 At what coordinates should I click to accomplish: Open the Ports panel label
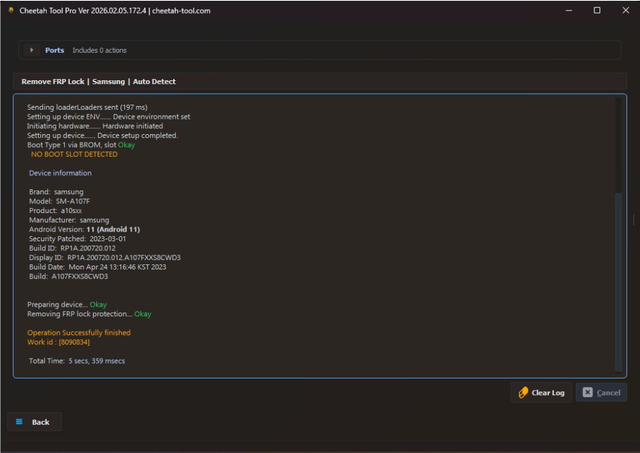click(x=54, y=50)
